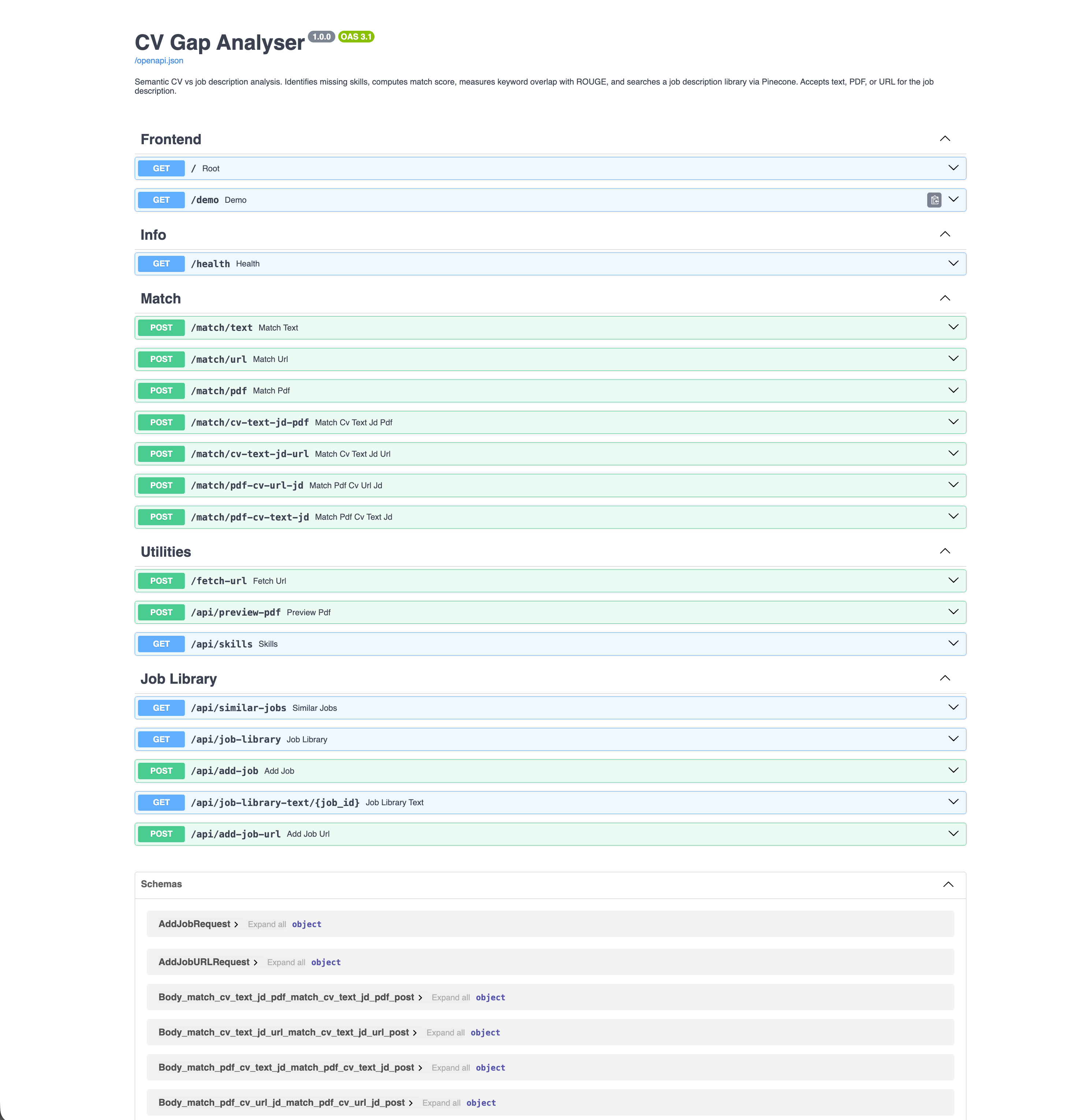Click Expand all for Body_match_pdf_cv_url_jd schema
This screenshot has height=1120, width=1085.
pos(442,1104)
